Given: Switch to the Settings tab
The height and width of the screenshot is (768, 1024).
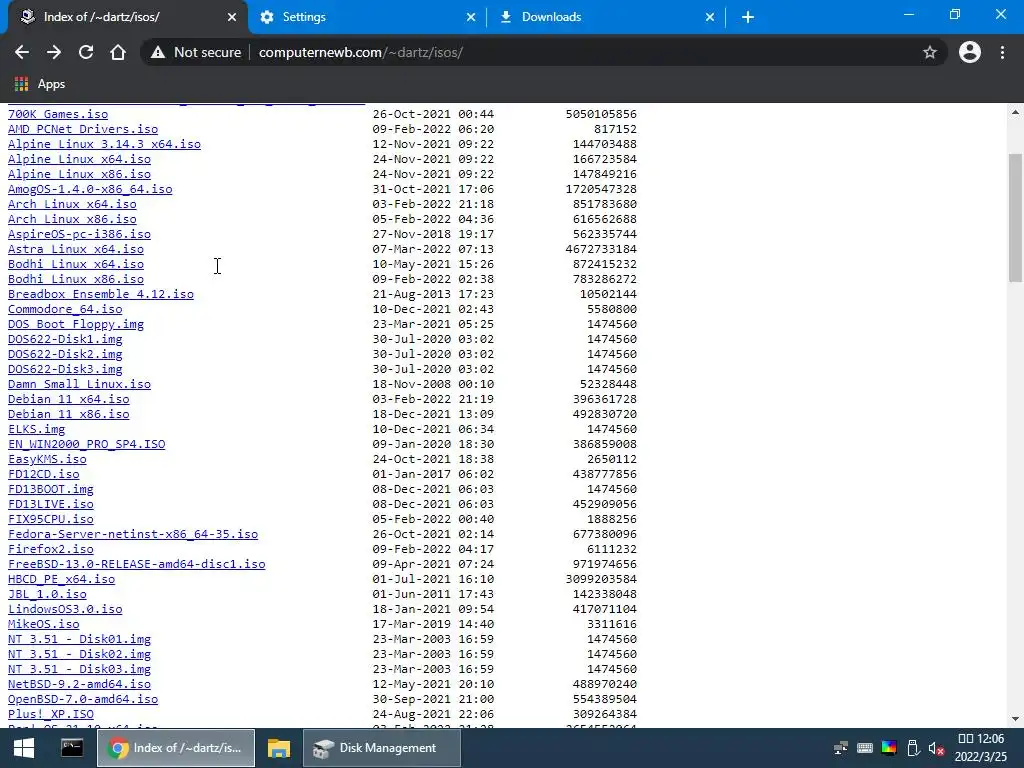Looking at the screenshot, I should point(367,17).
